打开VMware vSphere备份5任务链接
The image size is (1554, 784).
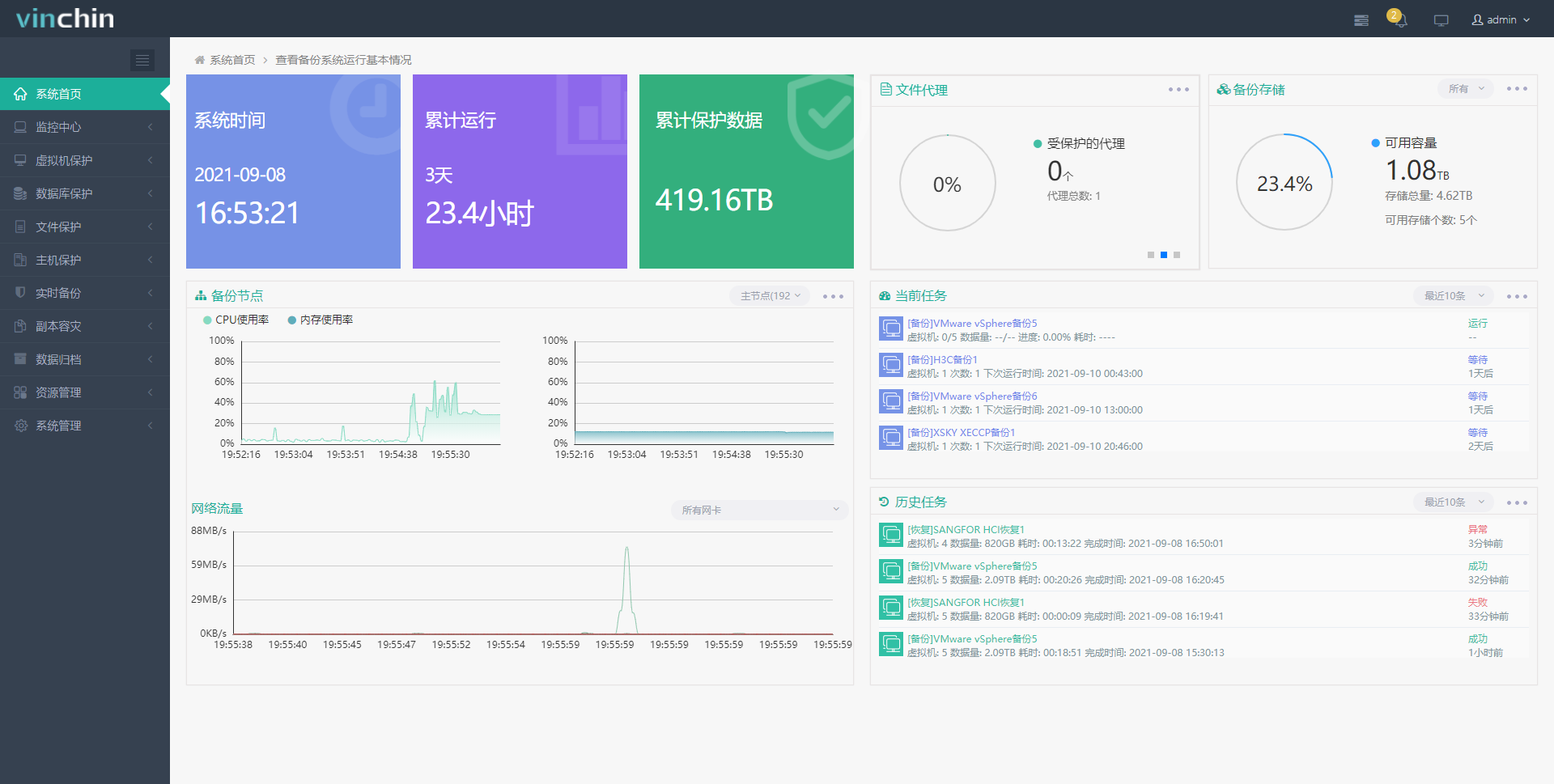pos(971,323)
